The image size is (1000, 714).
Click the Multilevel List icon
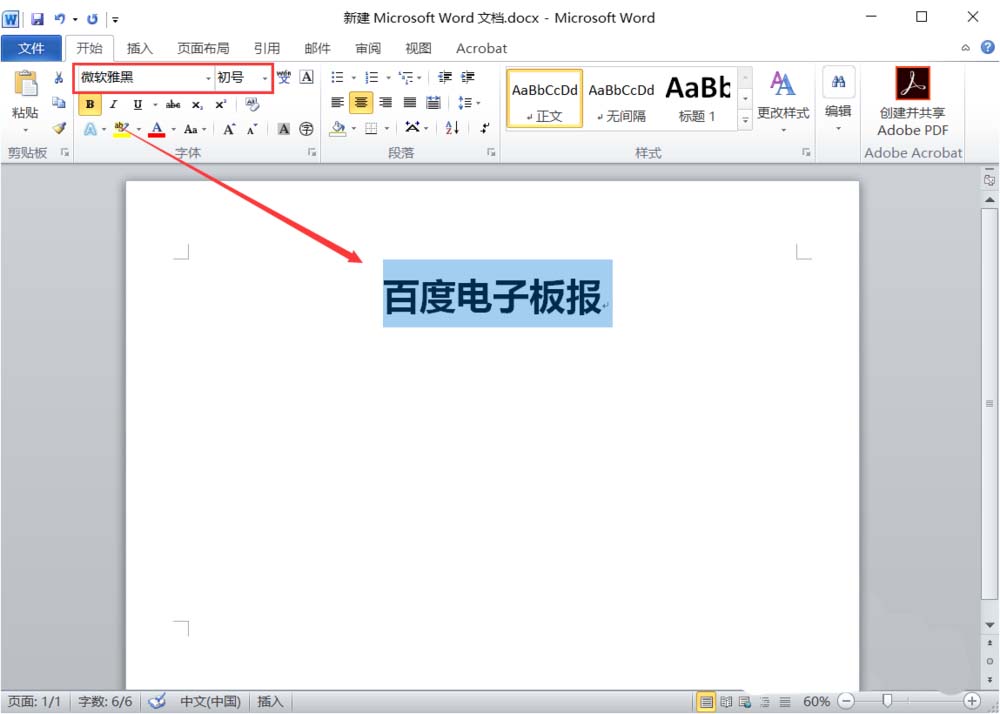tap(406, 77)
